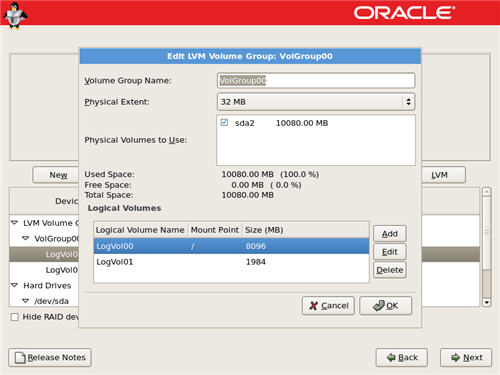Image resolution: width=500 pixels, height=375 pixels.
Task: Click the LVM button in background window
Action: (x=443, y=175)
